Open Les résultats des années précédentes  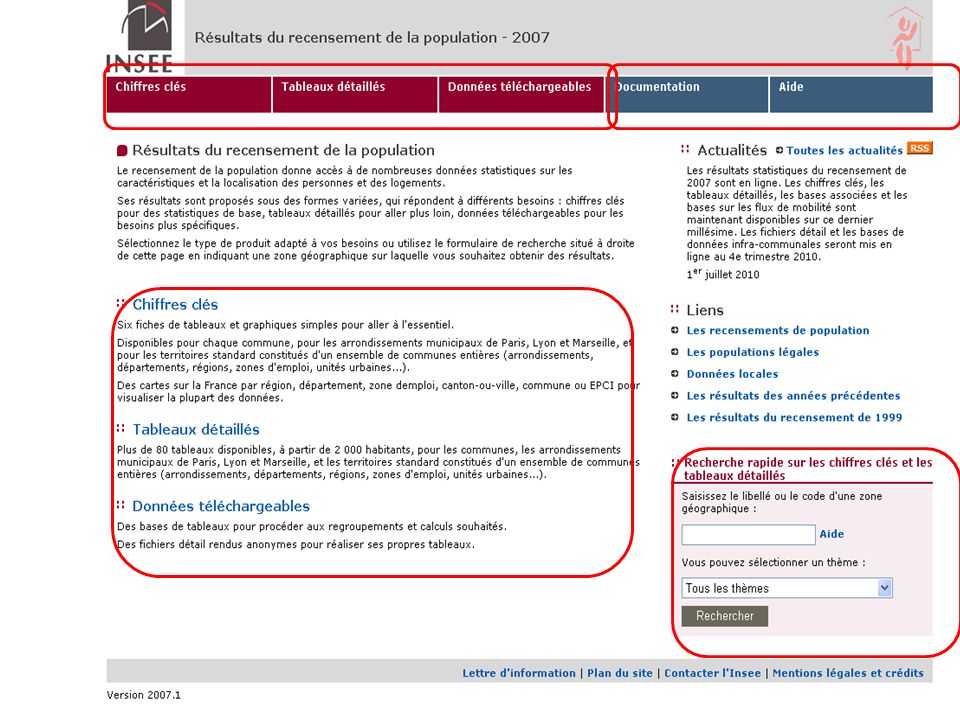point(793,396)
